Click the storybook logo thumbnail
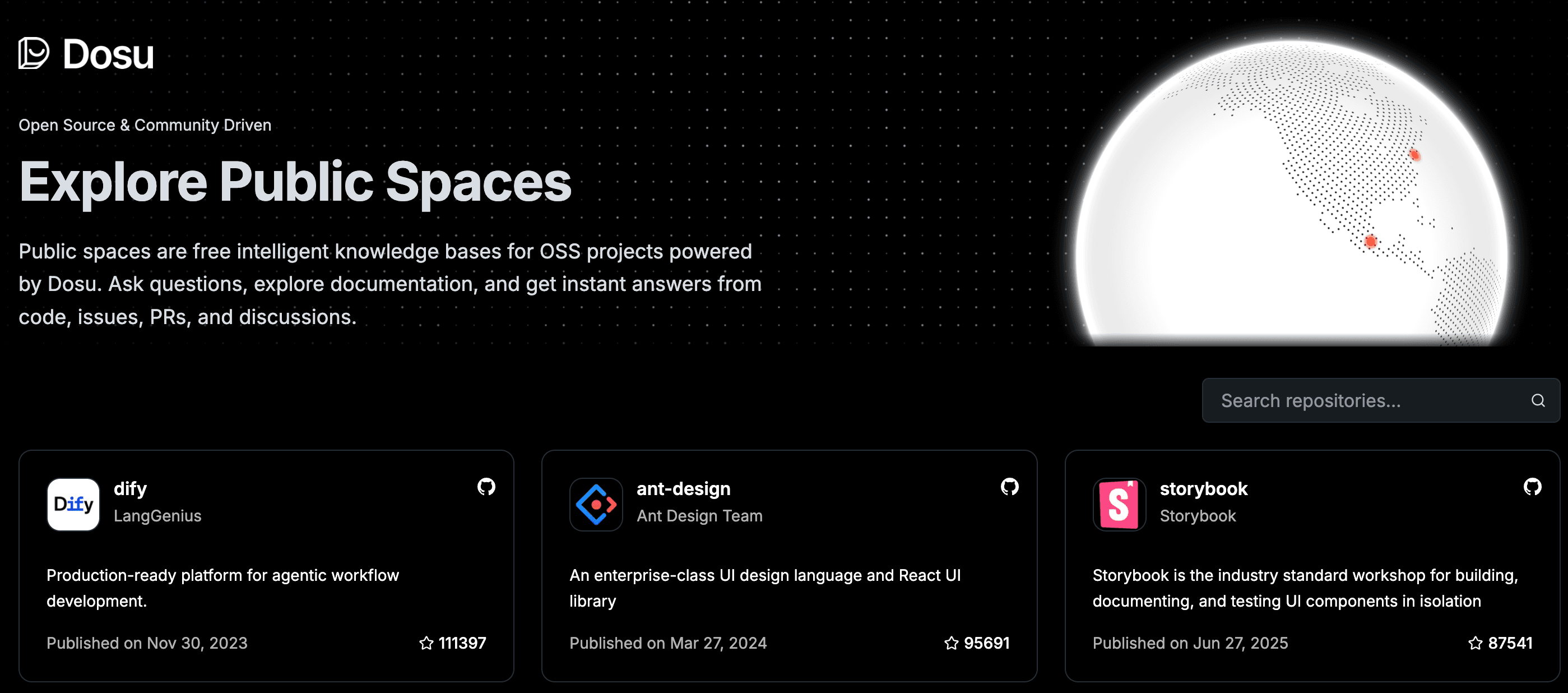 coord(1119,504)
